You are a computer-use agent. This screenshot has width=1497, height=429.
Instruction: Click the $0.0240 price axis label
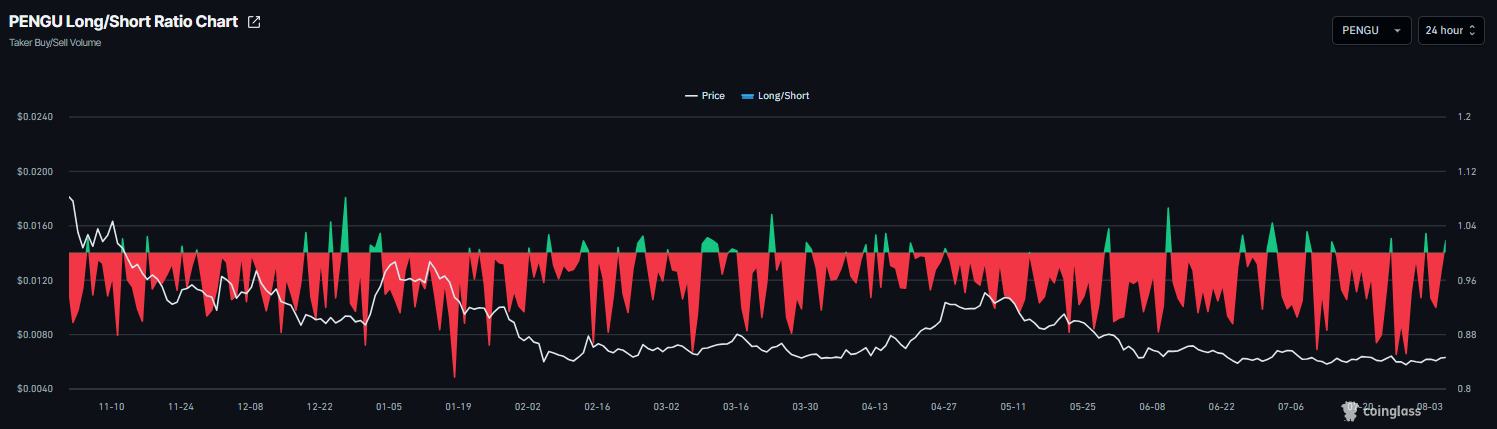pyautogui.click(x=35, y=117)
